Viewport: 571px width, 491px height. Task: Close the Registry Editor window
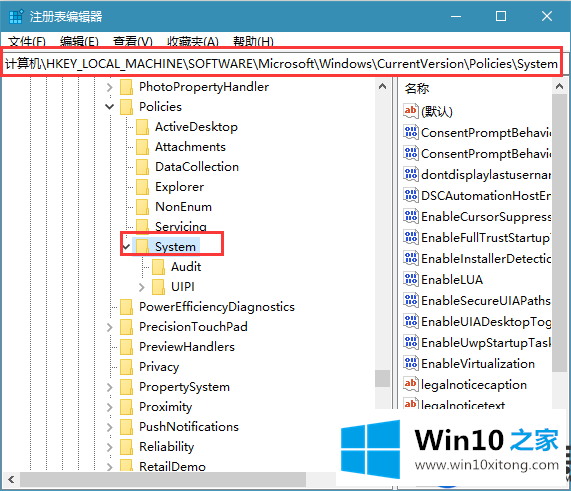547,16
